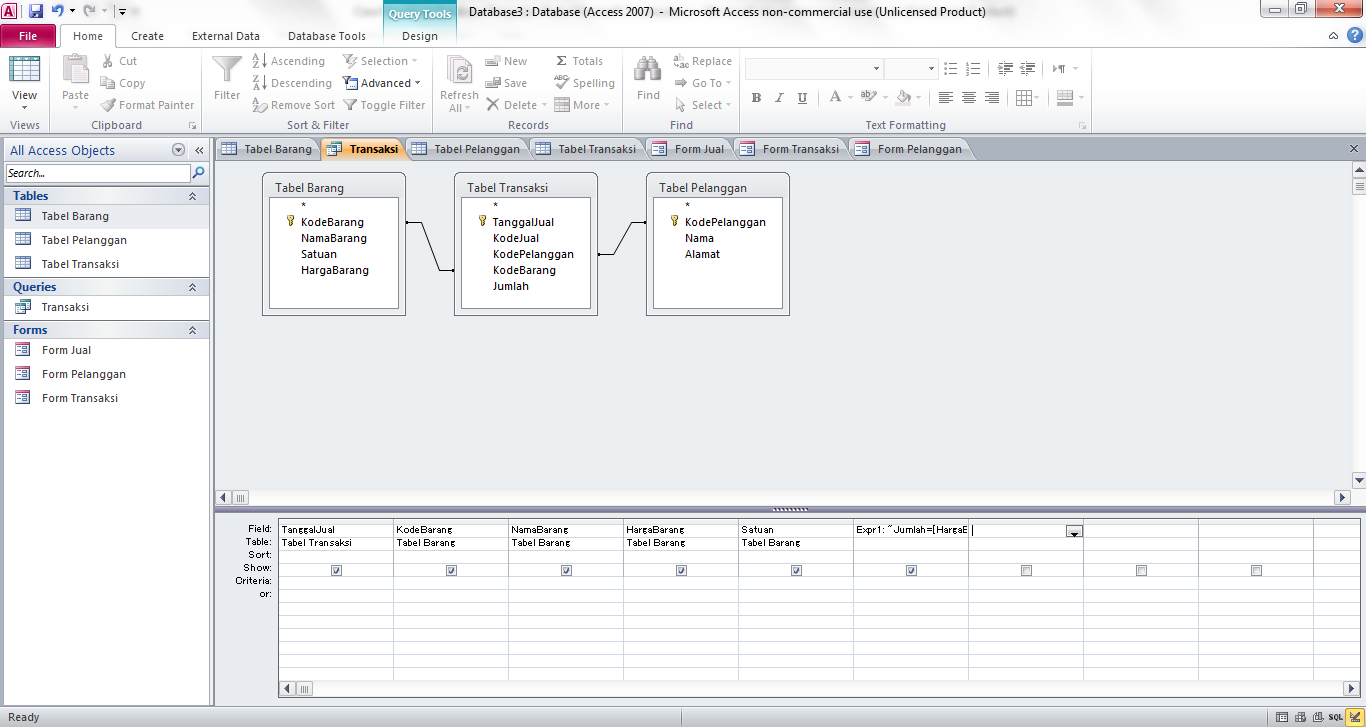
Task: Switch to the Database Tools tab
Action: 327,36
